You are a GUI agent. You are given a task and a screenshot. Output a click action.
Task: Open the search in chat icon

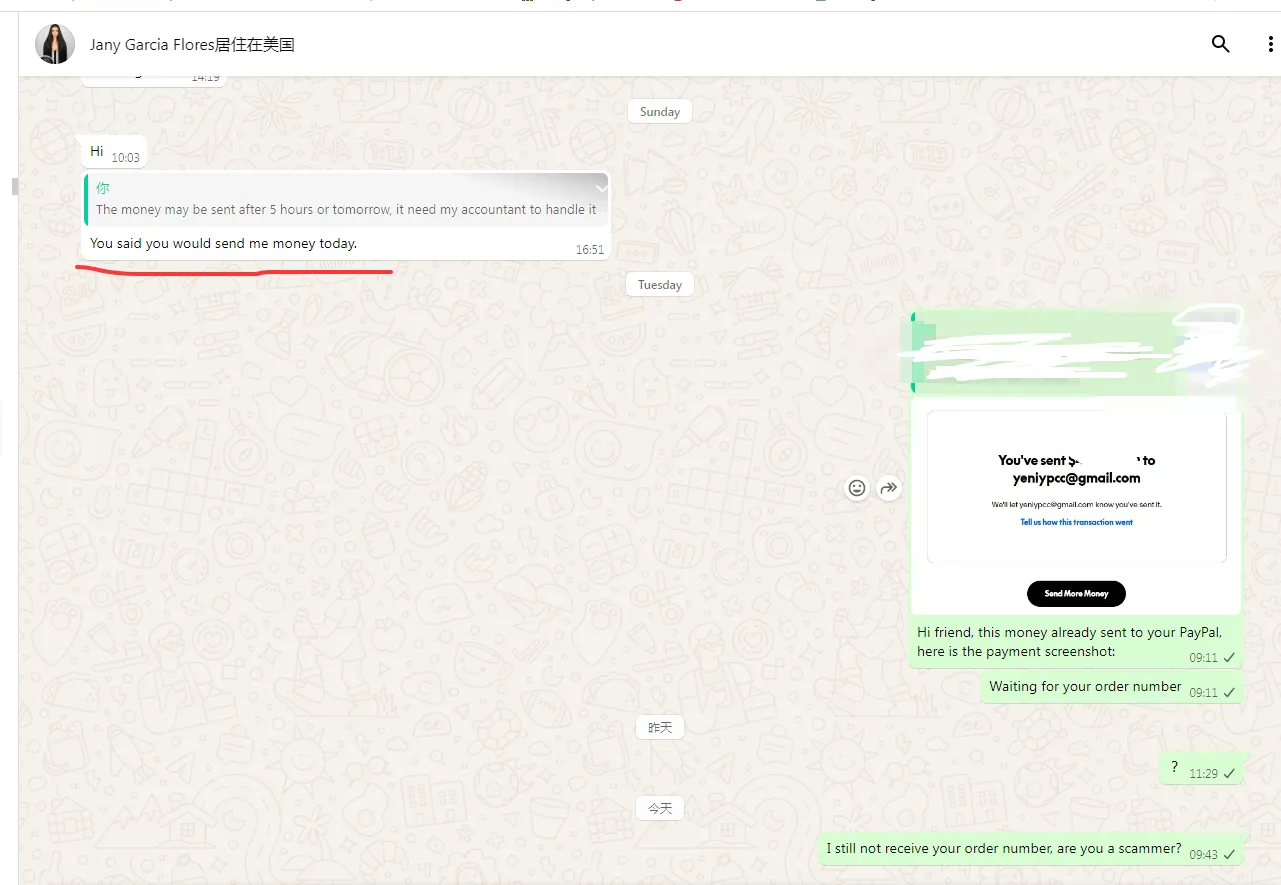pos(1220,44)
